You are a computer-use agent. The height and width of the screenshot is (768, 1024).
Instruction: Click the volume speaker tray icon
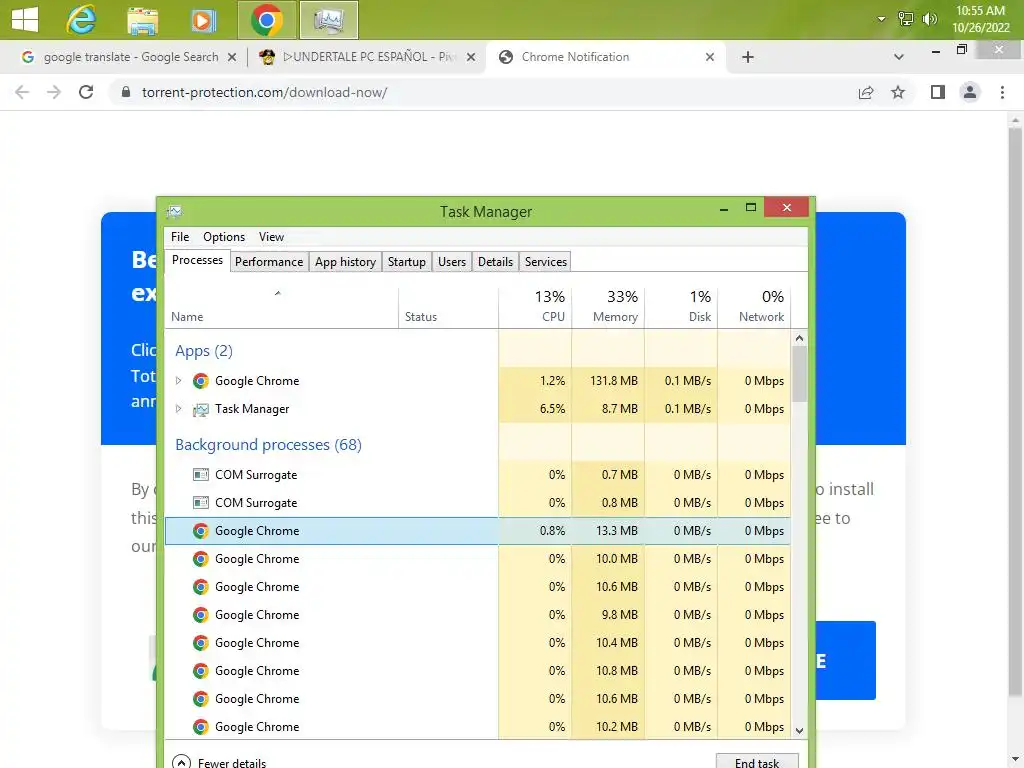(929, 19)
